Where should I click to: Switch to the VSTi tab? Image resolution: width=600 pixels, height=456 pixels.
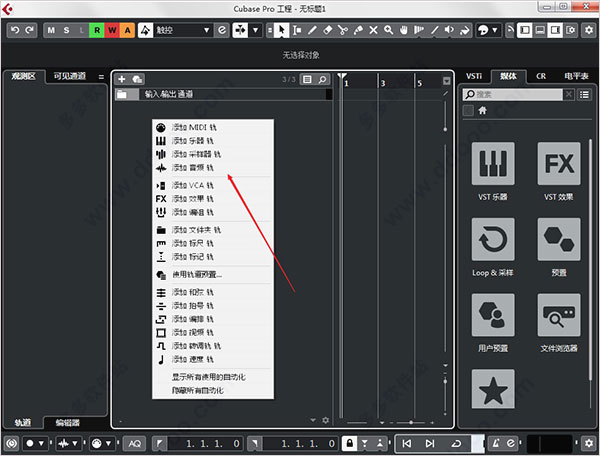point(475,76)
